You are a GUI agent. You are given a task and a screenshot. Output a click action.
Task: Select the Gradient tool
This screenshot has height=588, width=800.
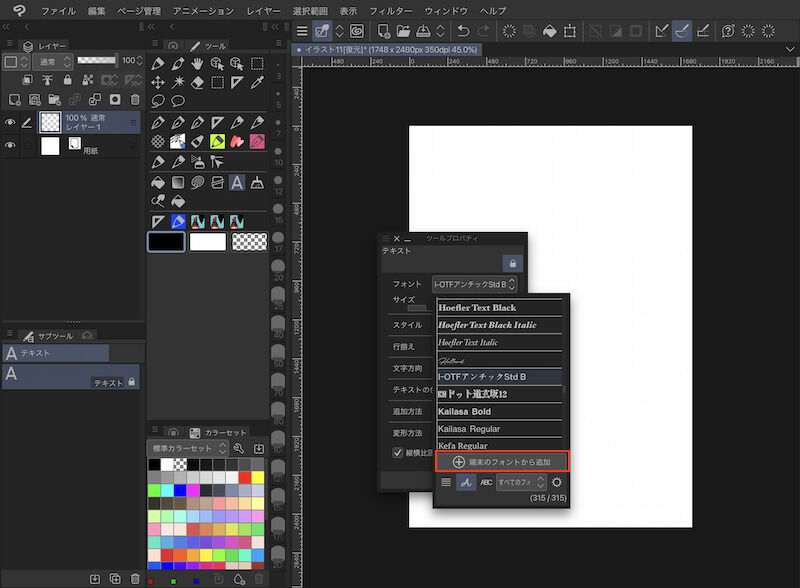178,182
